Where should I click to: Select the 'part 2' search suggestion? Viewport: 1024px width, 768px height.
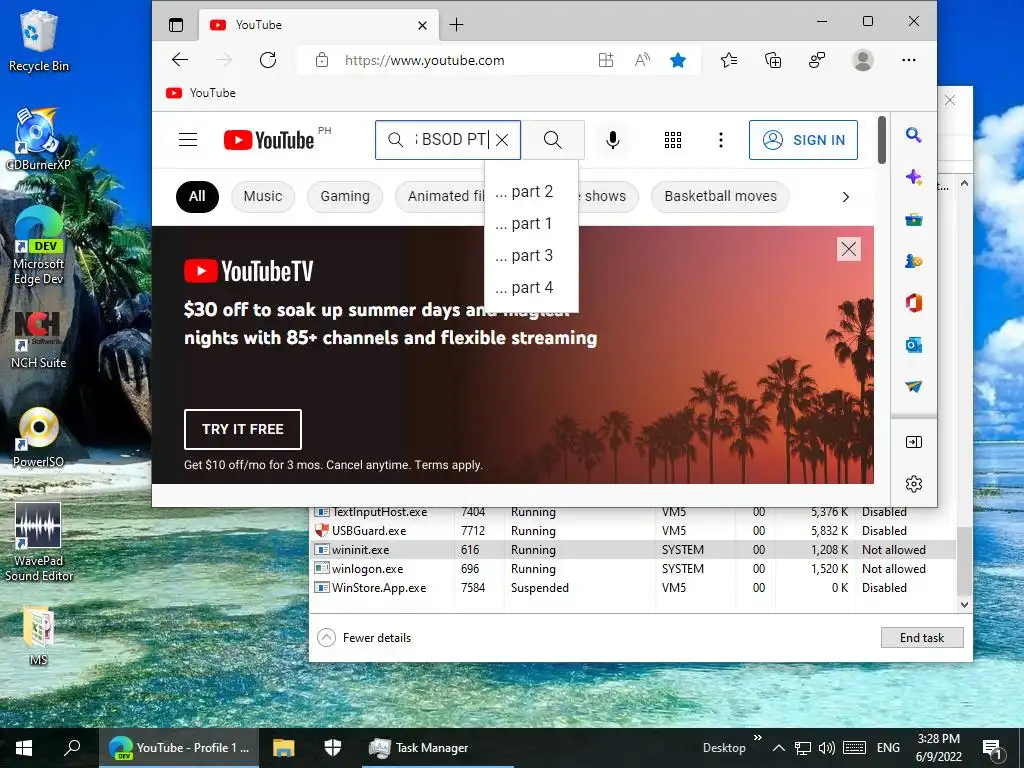[x=531, y=191]
